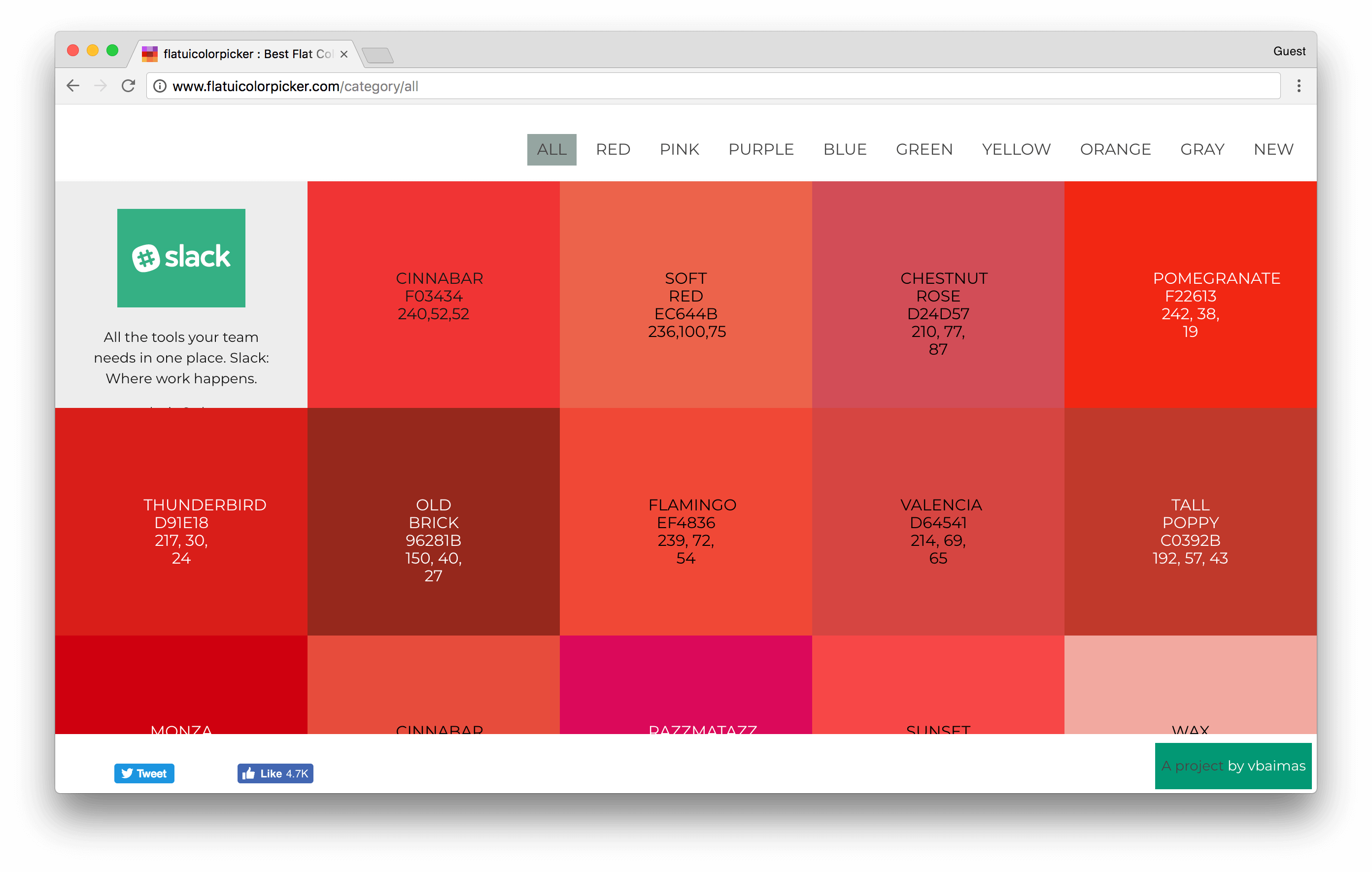1372x872 pixels.
Task: Click the site info icon in address bar
Action: tap(160, 86)
